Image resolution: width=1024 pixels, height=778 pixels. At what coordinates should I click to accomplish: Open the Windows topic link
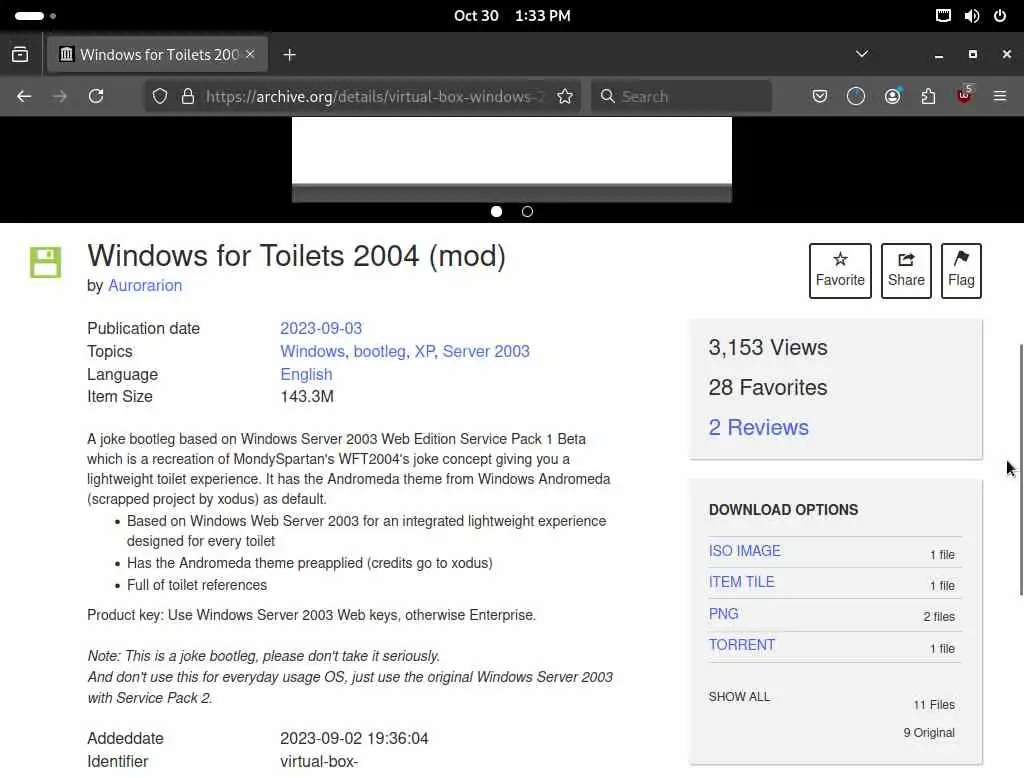click(312, 351)
